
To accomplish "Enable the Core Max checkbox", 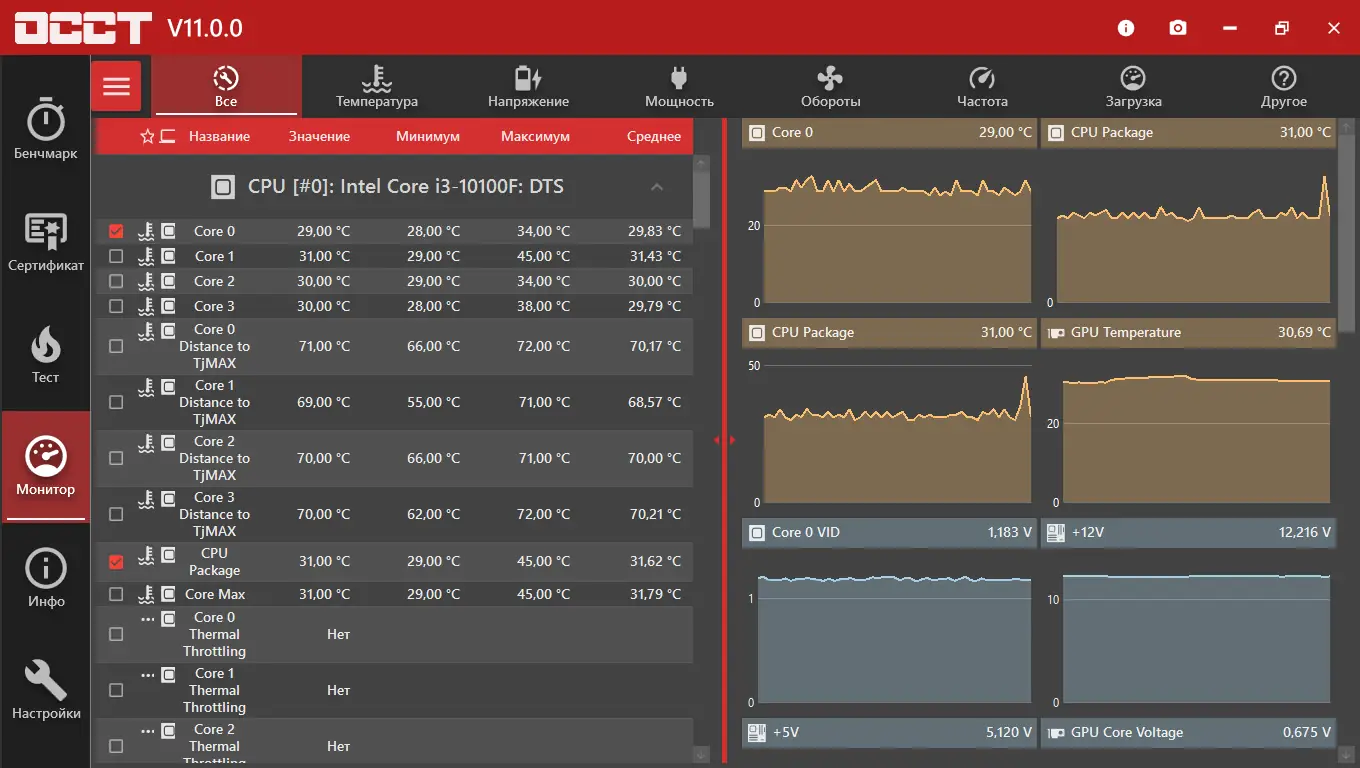I will [x=116, y=594].
